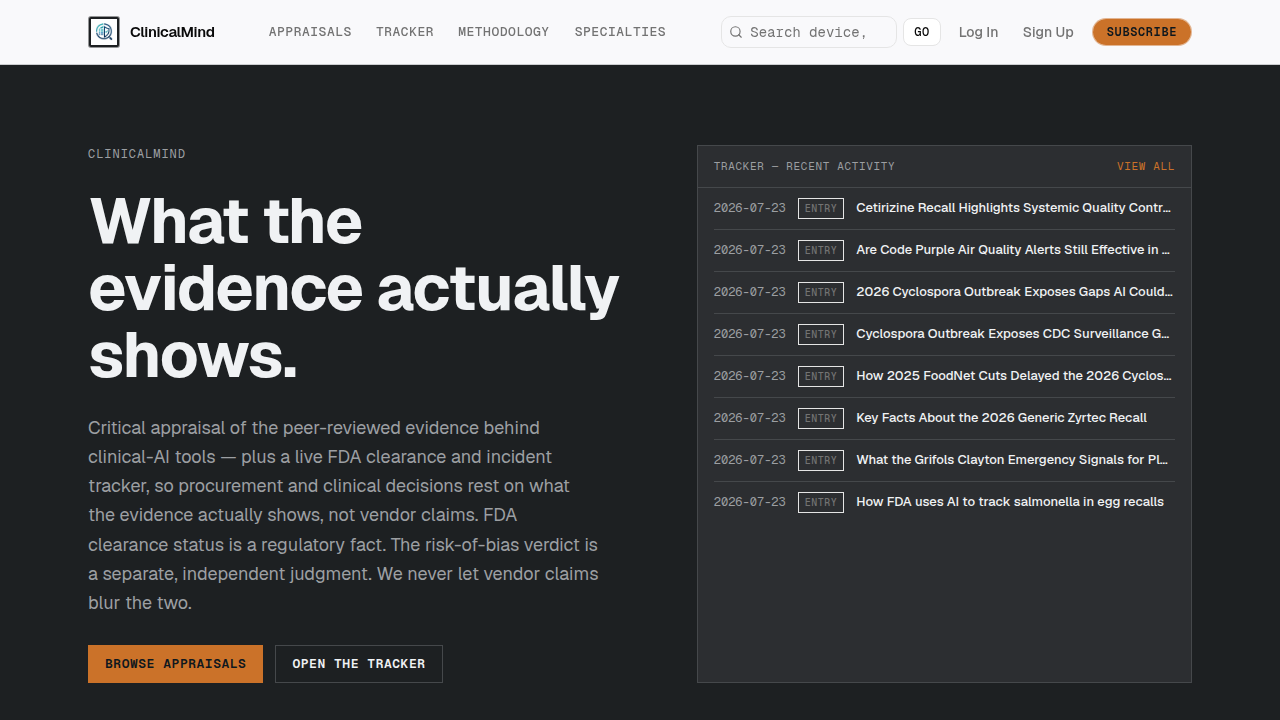This screenshot has width=1280, height=720.
Task: Click the Open the Tracker button
Action: click(x=359, y=664)
